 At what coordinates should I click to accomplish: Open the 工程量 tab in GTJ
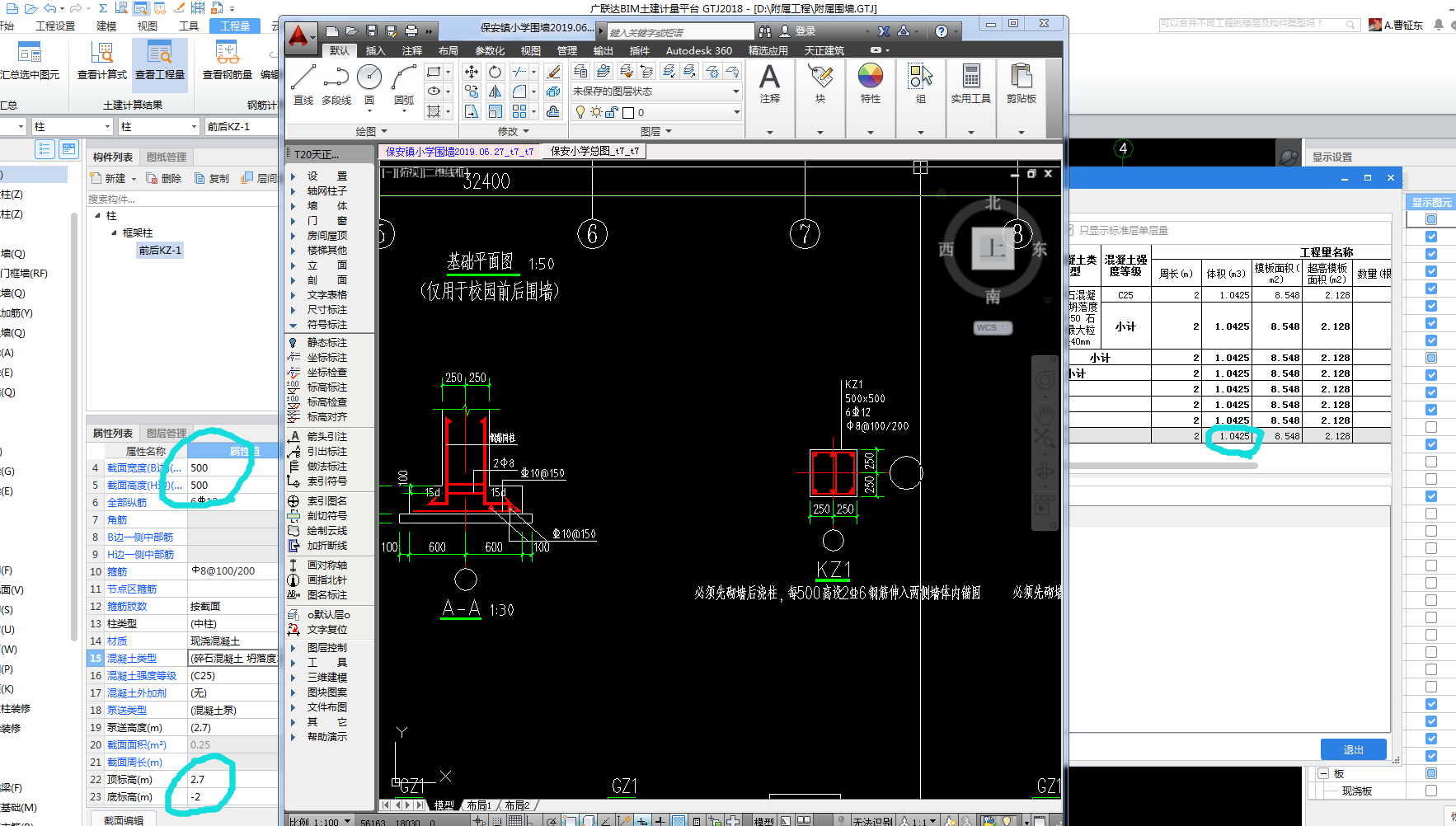(235, 26)
